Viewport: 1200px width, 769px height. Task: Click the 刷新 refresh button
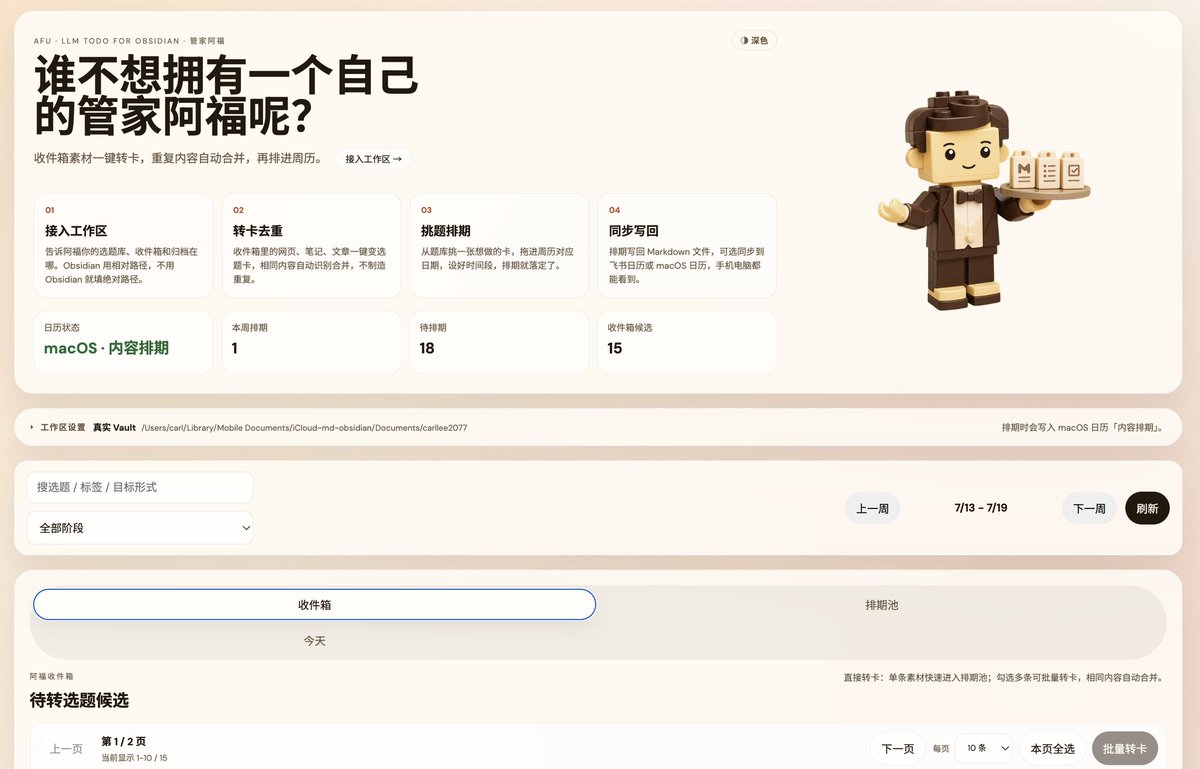point(1147,508)
